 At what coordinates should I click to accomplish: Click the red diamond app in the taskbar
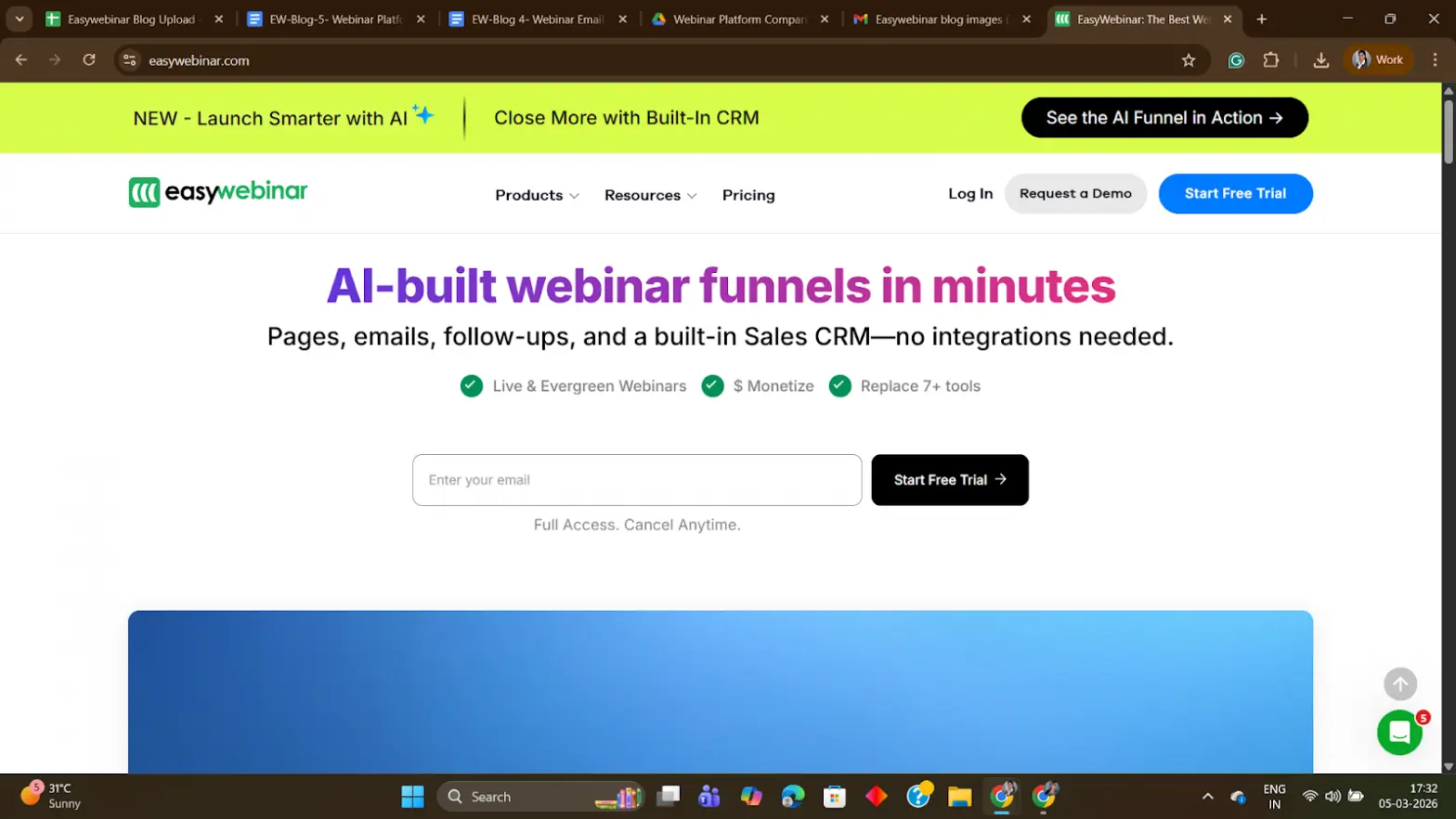(x=877, y=797)
